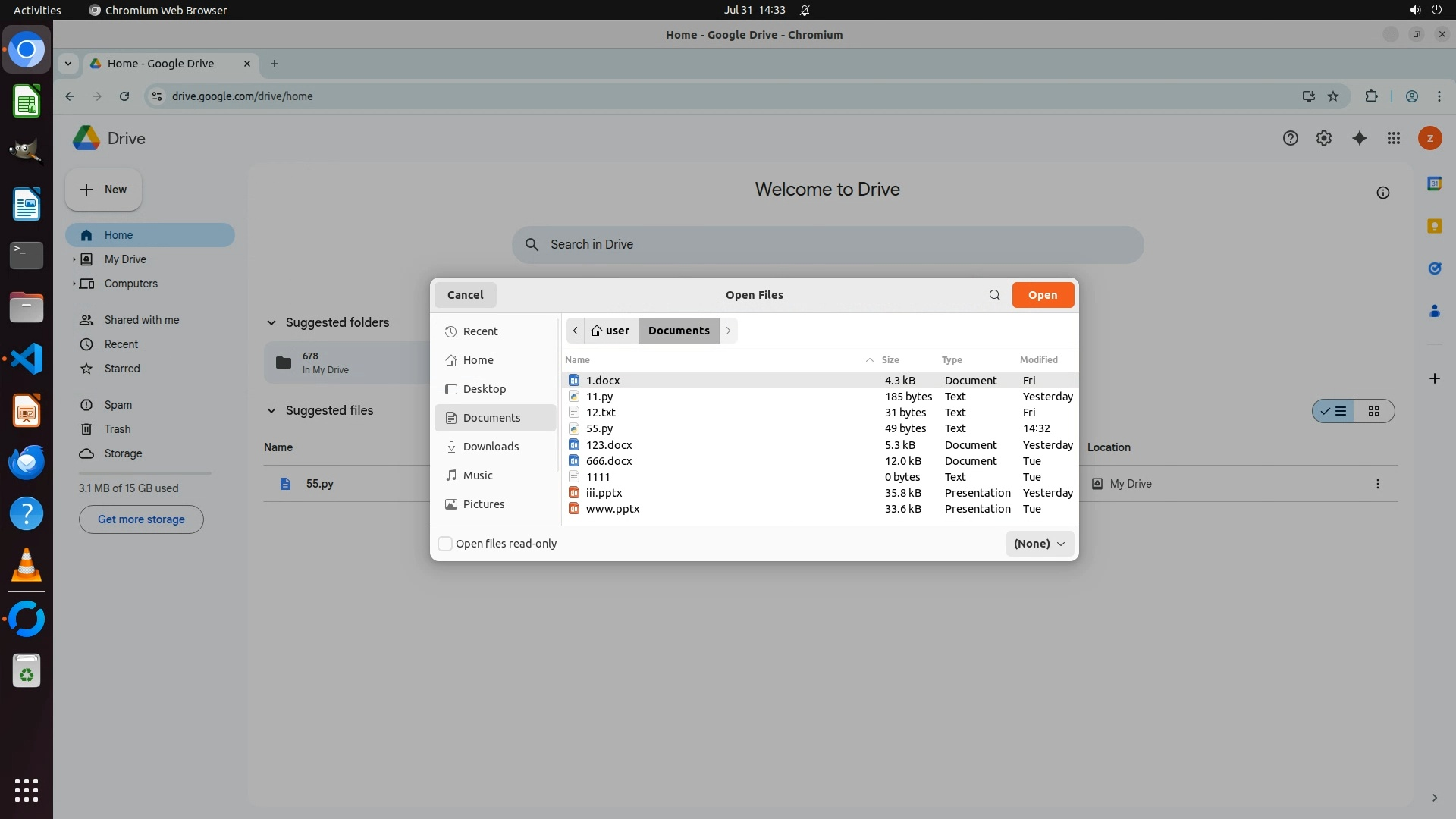
Task: Click the search icon in Open Files dialog
Action: (994, 295)
